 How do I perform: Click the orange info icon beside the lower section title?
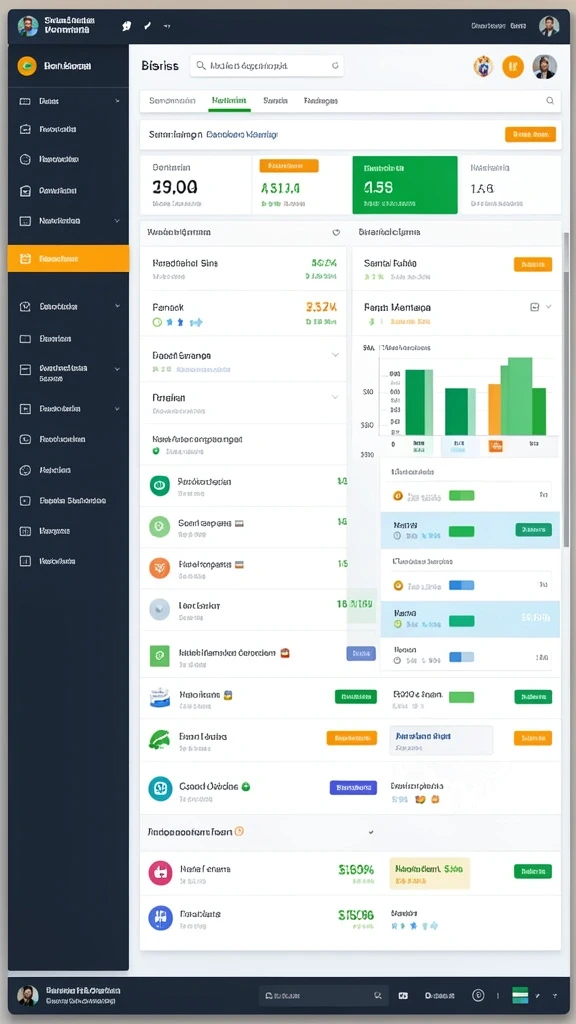coord(239,831)
